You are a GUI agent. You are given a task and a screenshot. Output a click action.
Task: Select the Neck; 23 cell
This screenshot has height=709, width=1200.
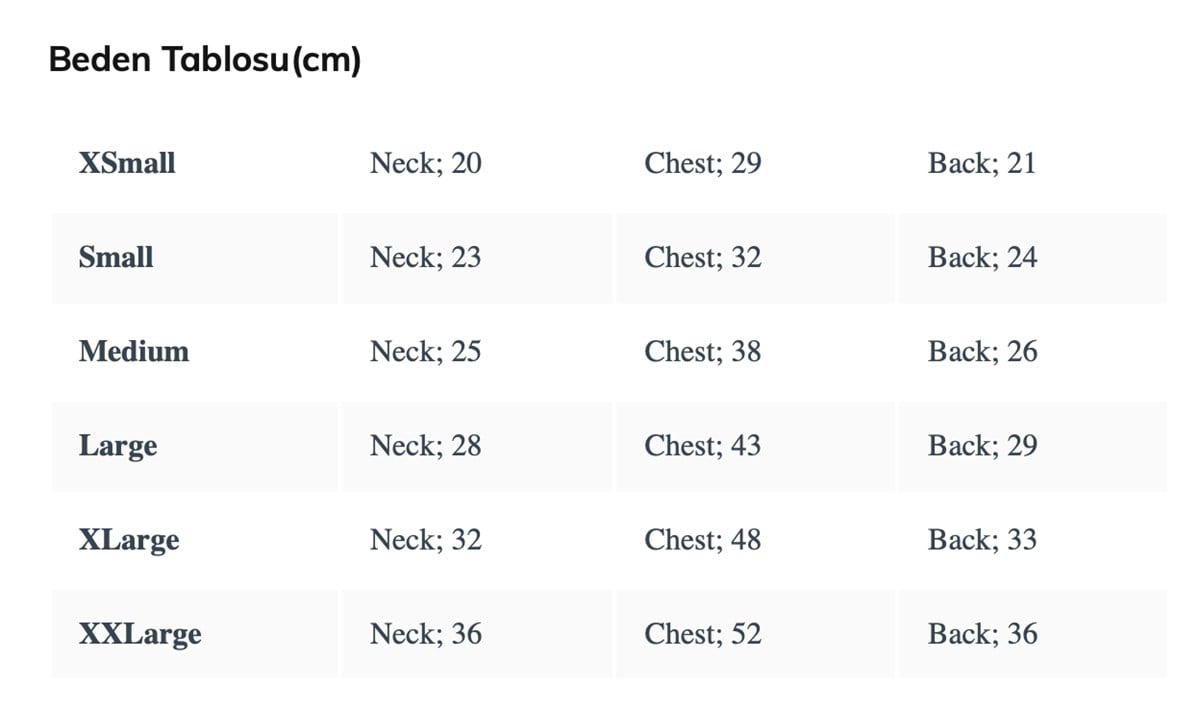click(425, 257)
